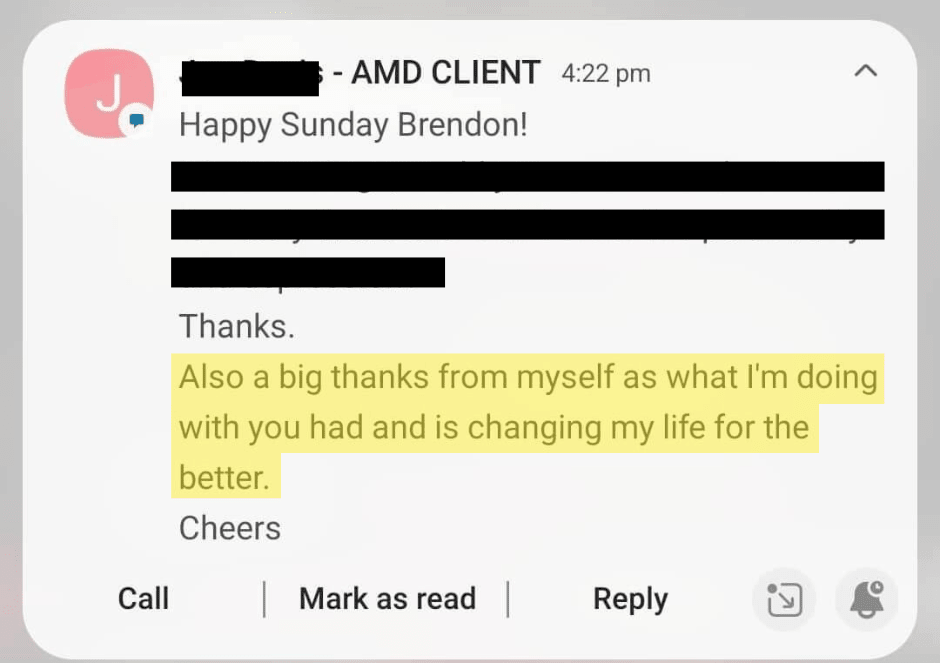The image size is (940, 663).
Task: Select the Call action
Action: (143, 598)
